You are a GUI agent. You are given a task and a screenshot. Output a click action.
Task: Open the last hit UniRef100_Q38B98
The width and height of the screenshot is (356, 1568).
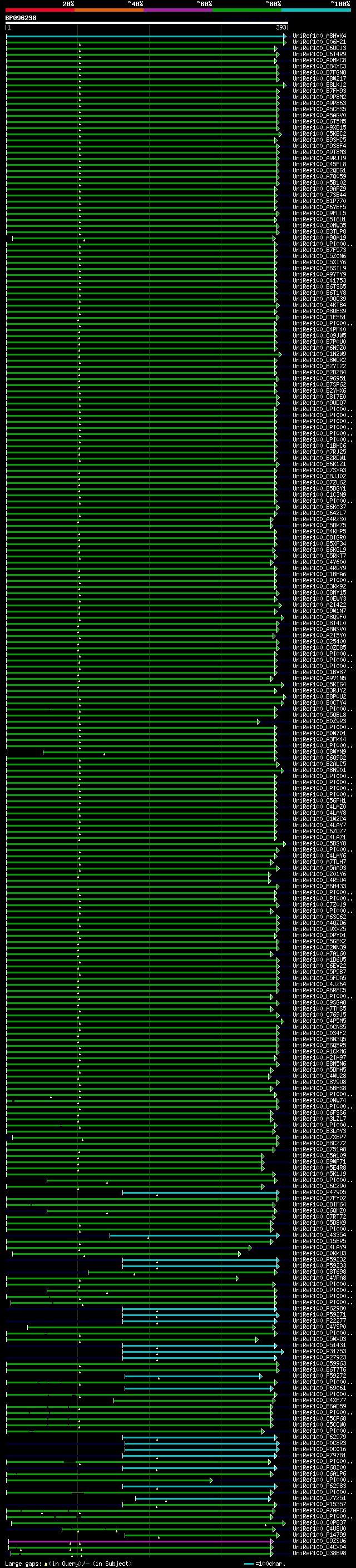(319, 1553)
